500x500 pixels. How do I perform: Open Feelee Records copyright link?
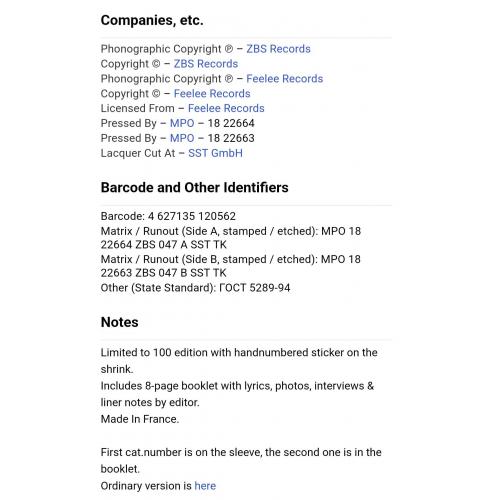coord(212,94)
